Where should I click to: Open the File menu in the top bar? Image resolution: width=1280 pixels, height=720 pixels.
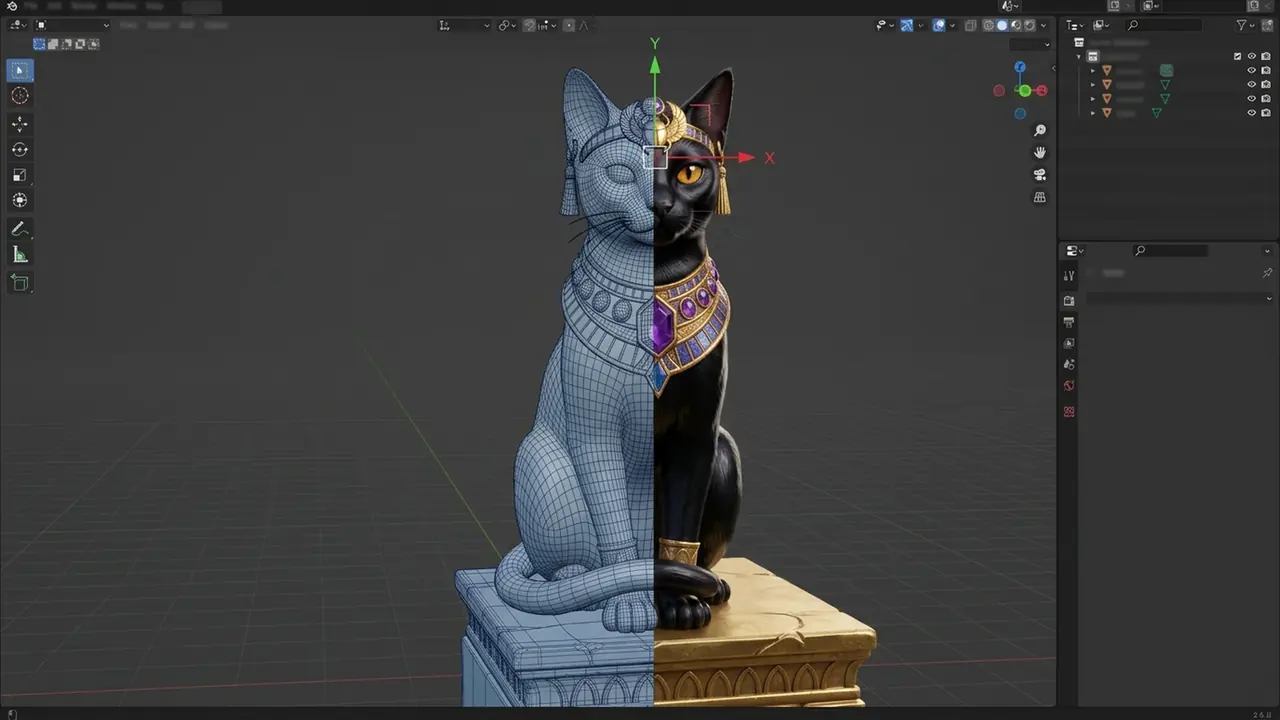tap(31, 6)
